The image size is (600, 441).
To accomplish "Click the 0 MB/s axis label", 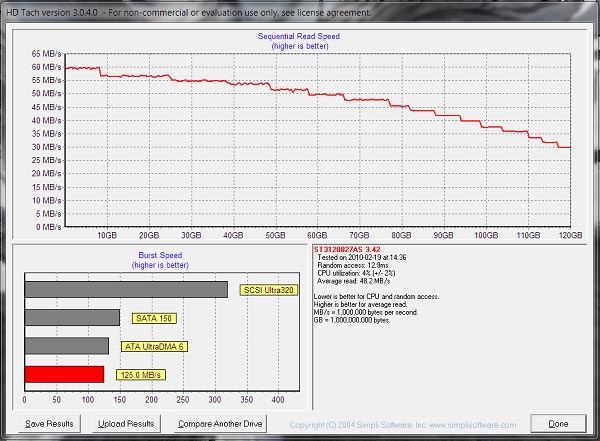I will [x=48, y=227].
